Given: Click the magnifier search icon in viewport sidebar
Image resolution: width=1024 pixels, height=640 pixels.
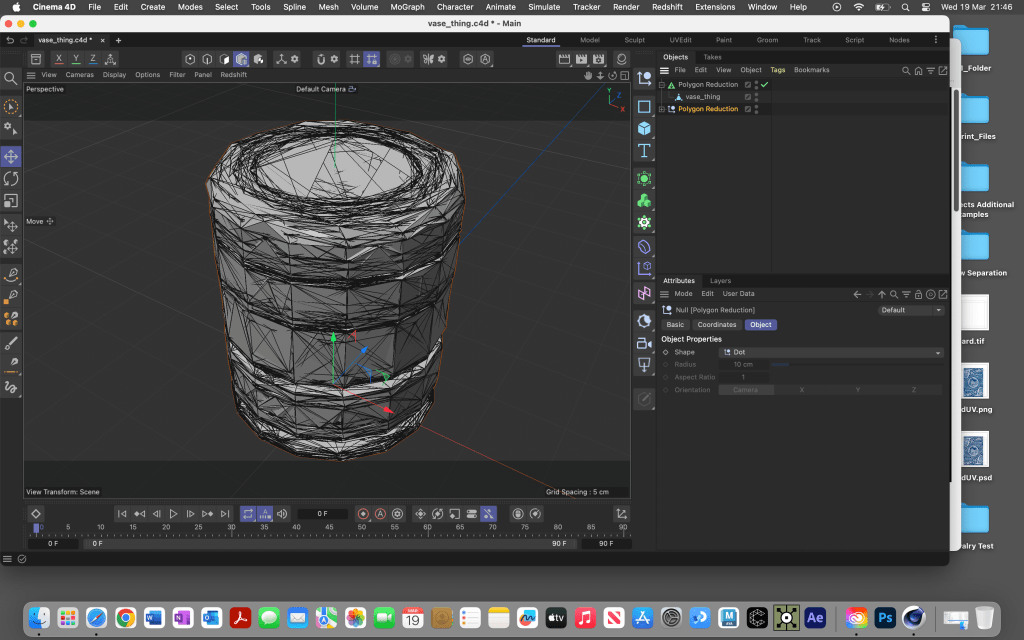Looking at the screenshot, I should coord(11,78).
